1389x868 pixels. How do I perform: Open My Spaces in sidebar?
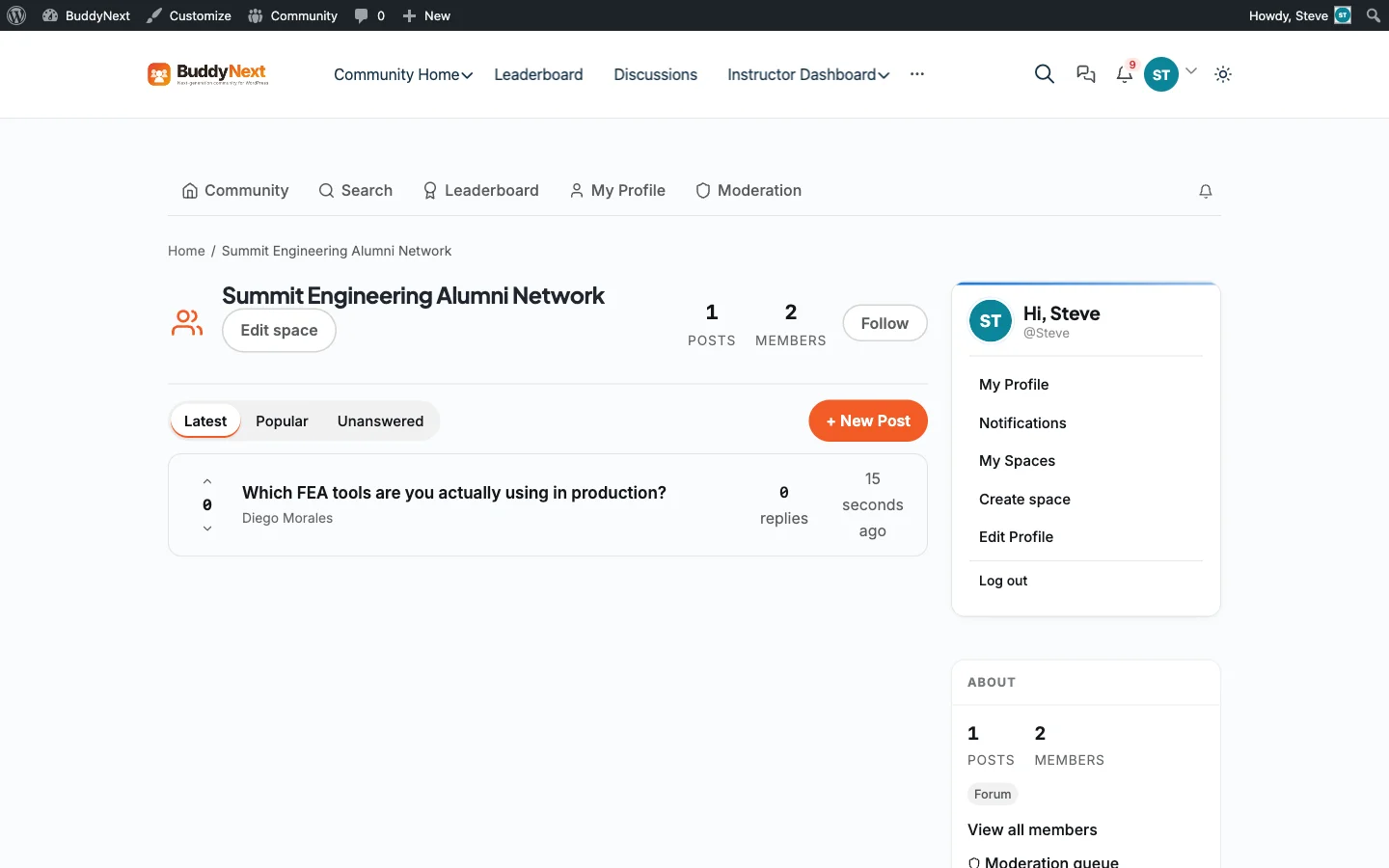(1017, 461)
